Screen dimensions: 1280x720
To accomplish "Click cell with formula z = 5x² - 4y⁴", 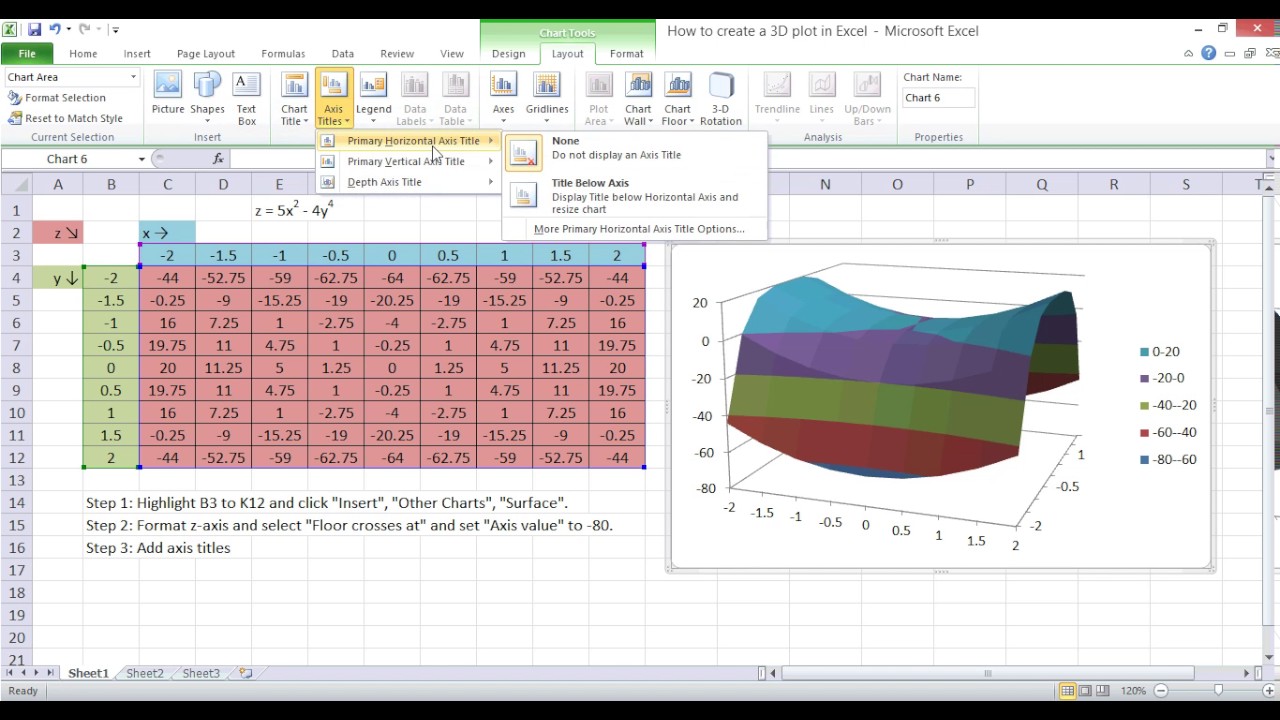I will coord(294,210).
